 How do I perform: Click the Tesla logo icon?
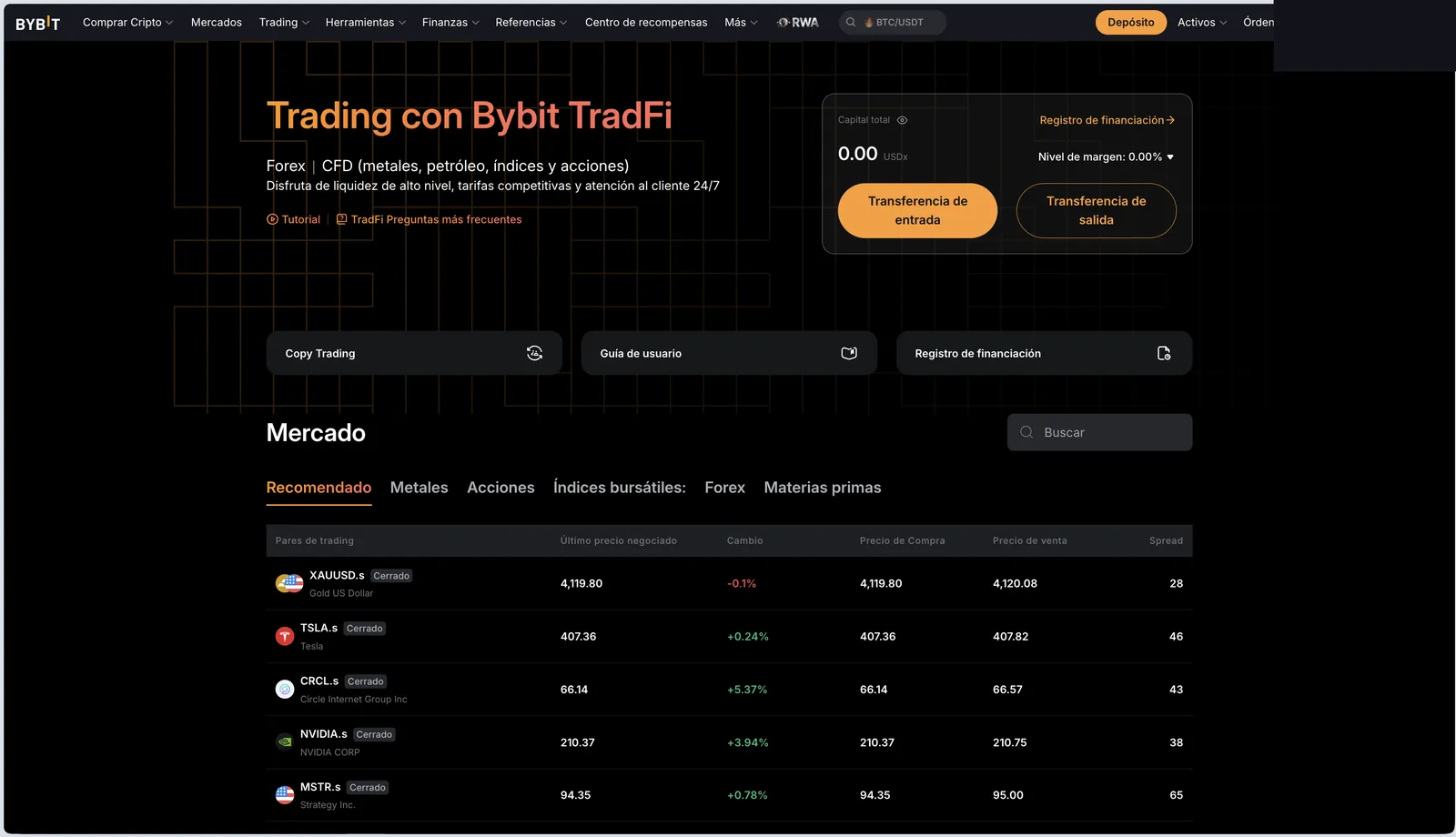285,636
